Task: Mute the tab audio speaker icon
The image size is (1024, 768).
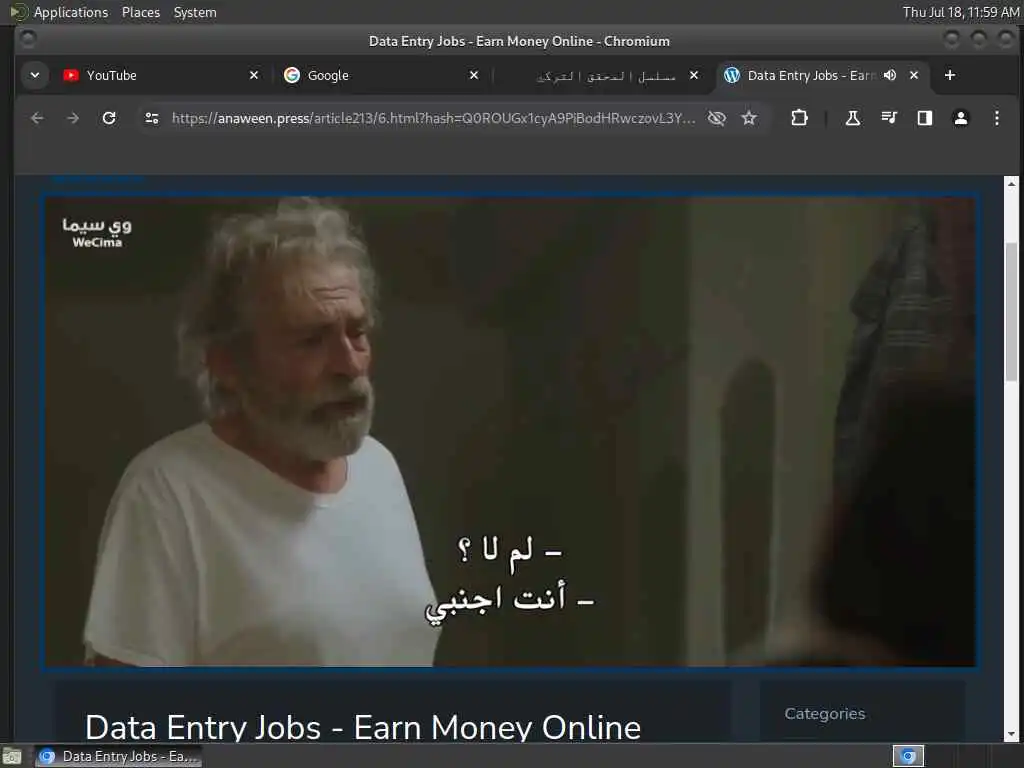Action: [889, 75]
